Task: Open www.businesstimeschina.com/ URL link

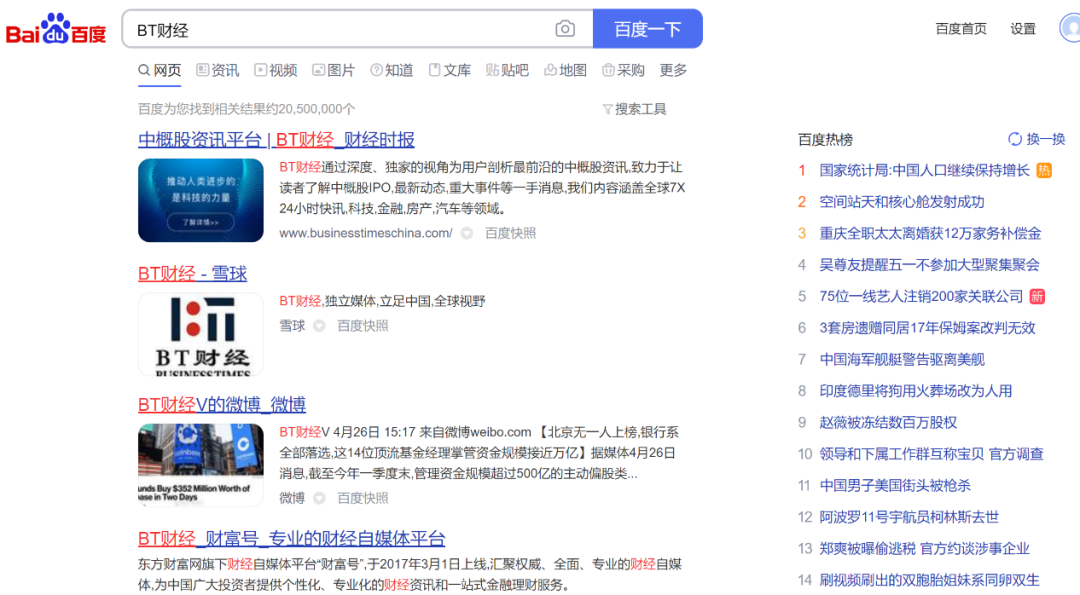Action: pos(366,233)
